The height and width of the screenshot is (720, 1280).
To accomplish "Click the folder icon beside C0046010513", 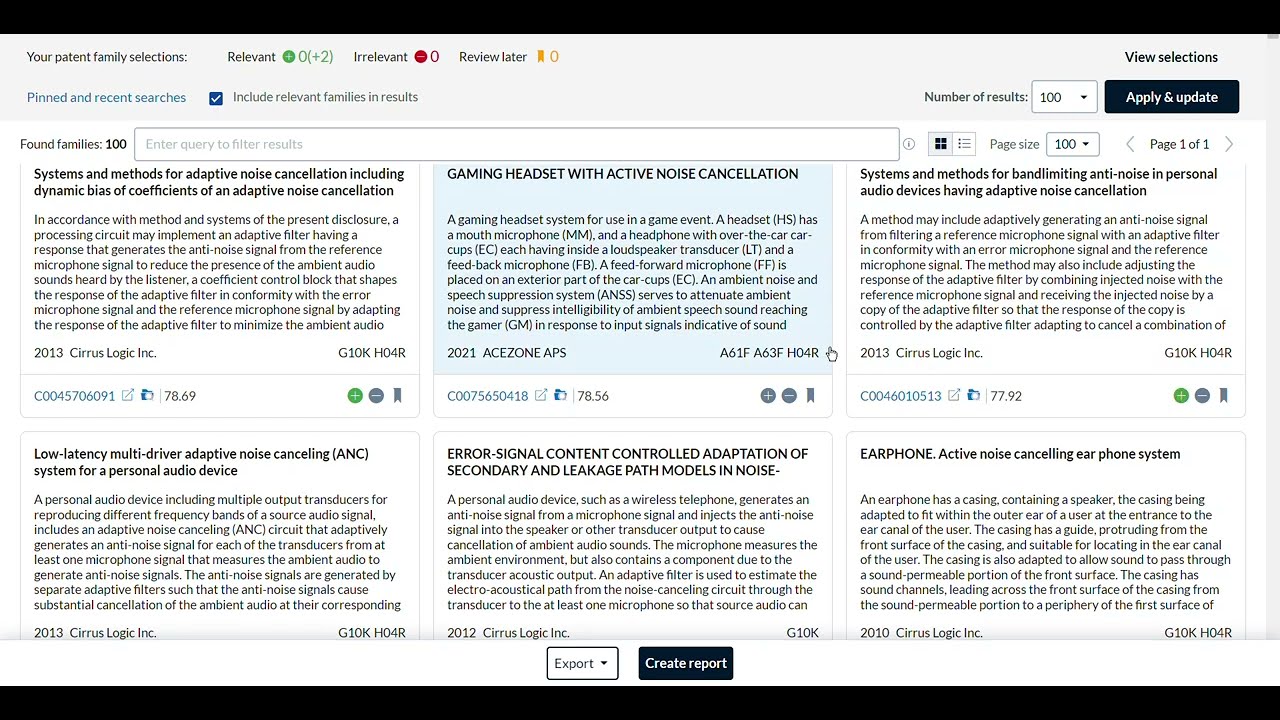I will point(973,396).
